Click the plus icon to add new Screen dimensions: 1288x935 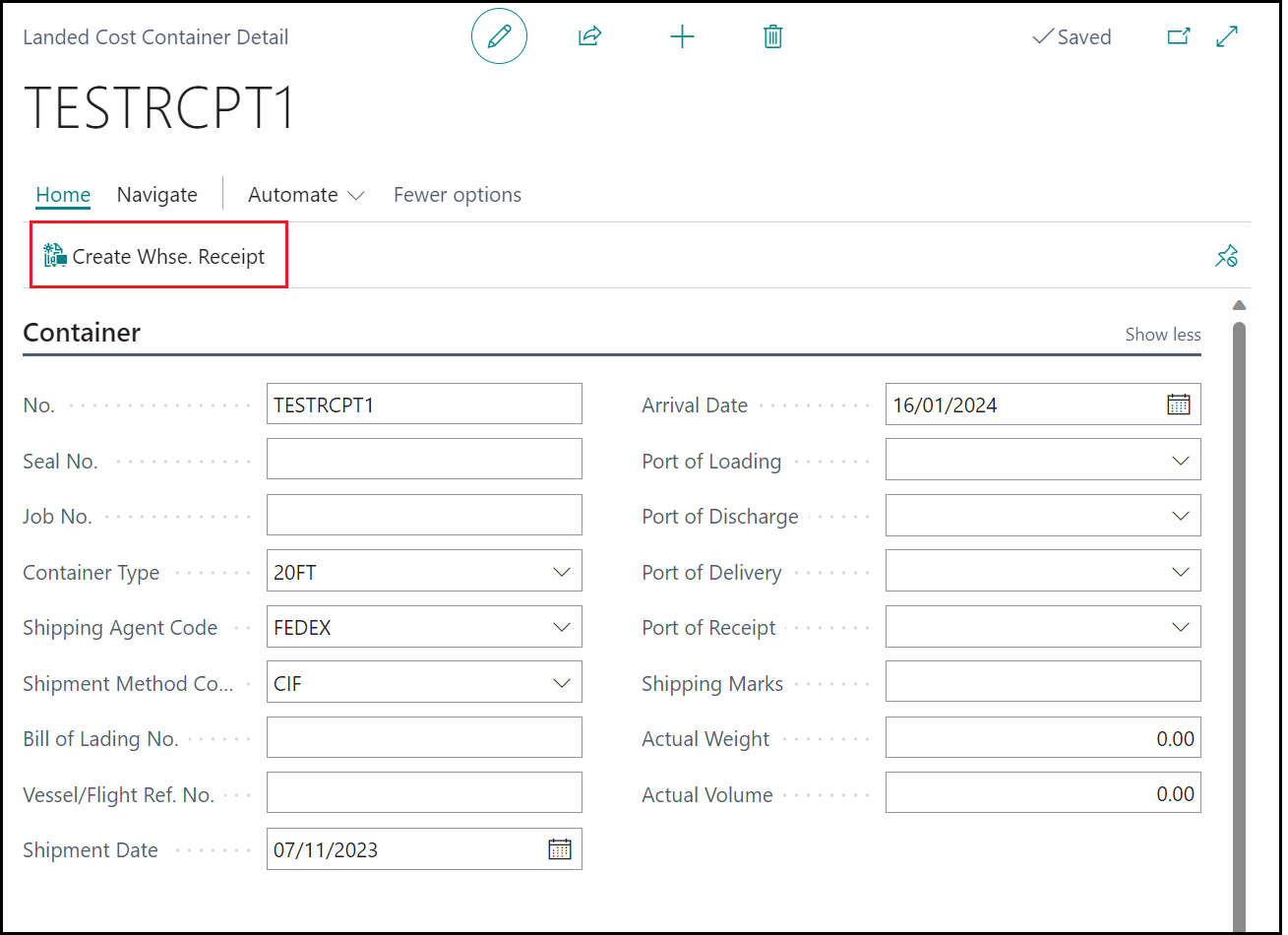(x=682, y=37)
